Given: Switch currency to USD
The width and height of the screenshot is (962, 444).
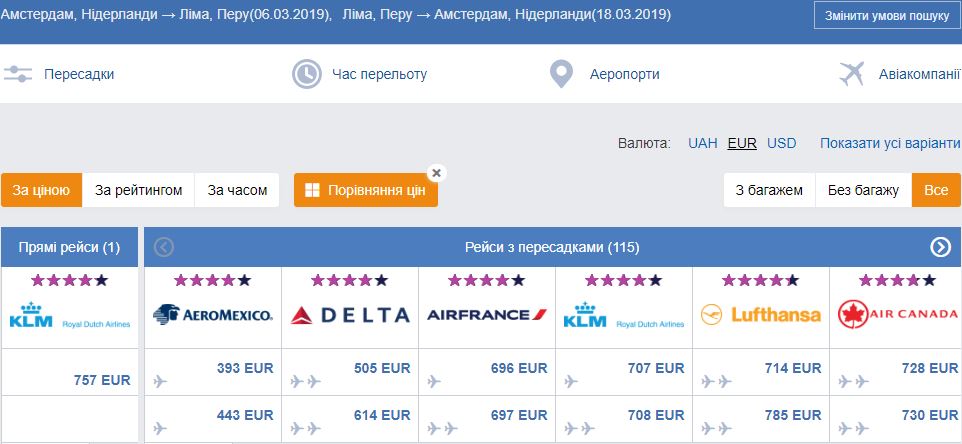Looking at the screenshot, I should (x=782, y=143).
